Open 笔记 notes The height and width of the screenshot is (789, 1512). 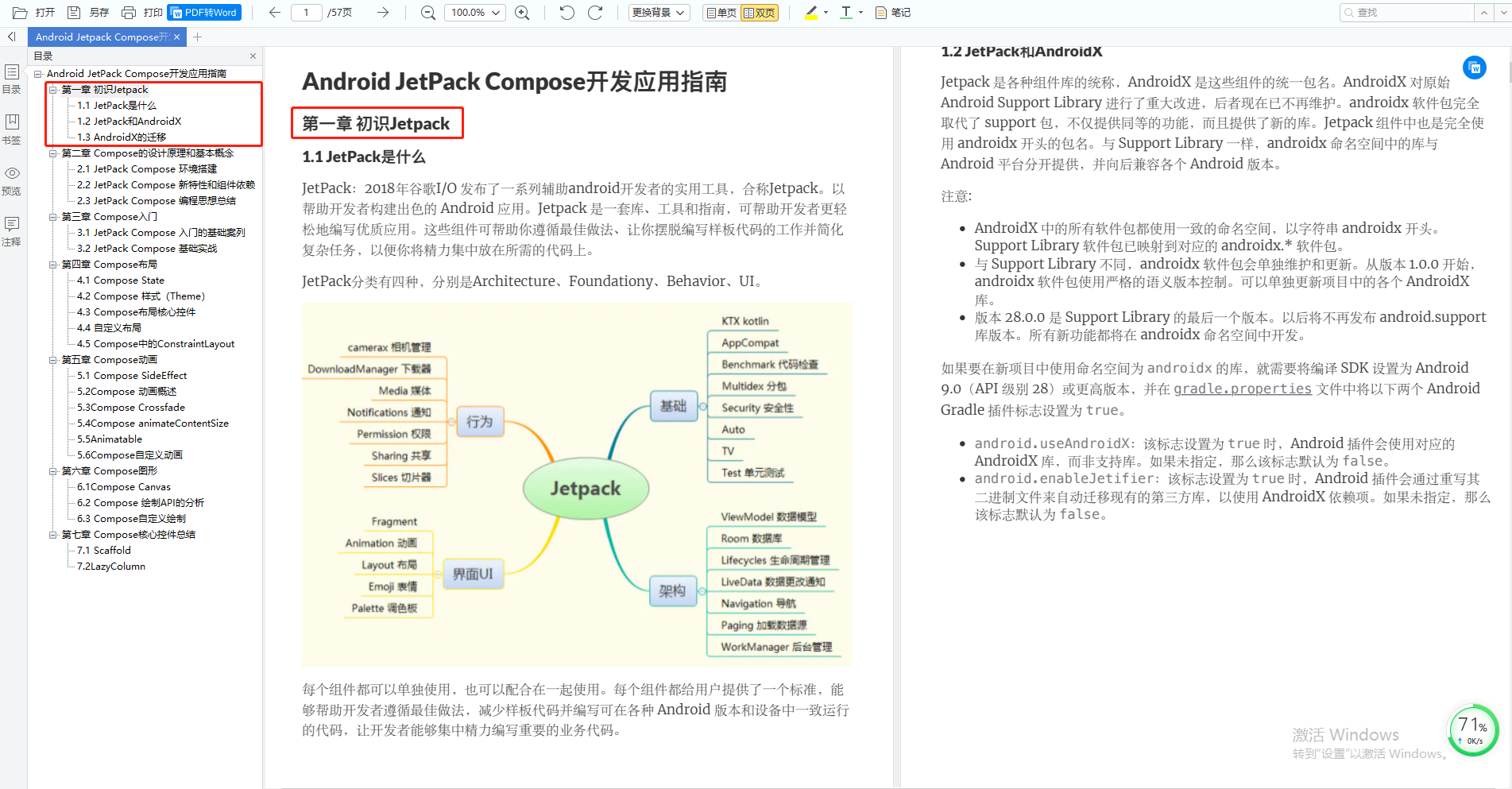891,12
